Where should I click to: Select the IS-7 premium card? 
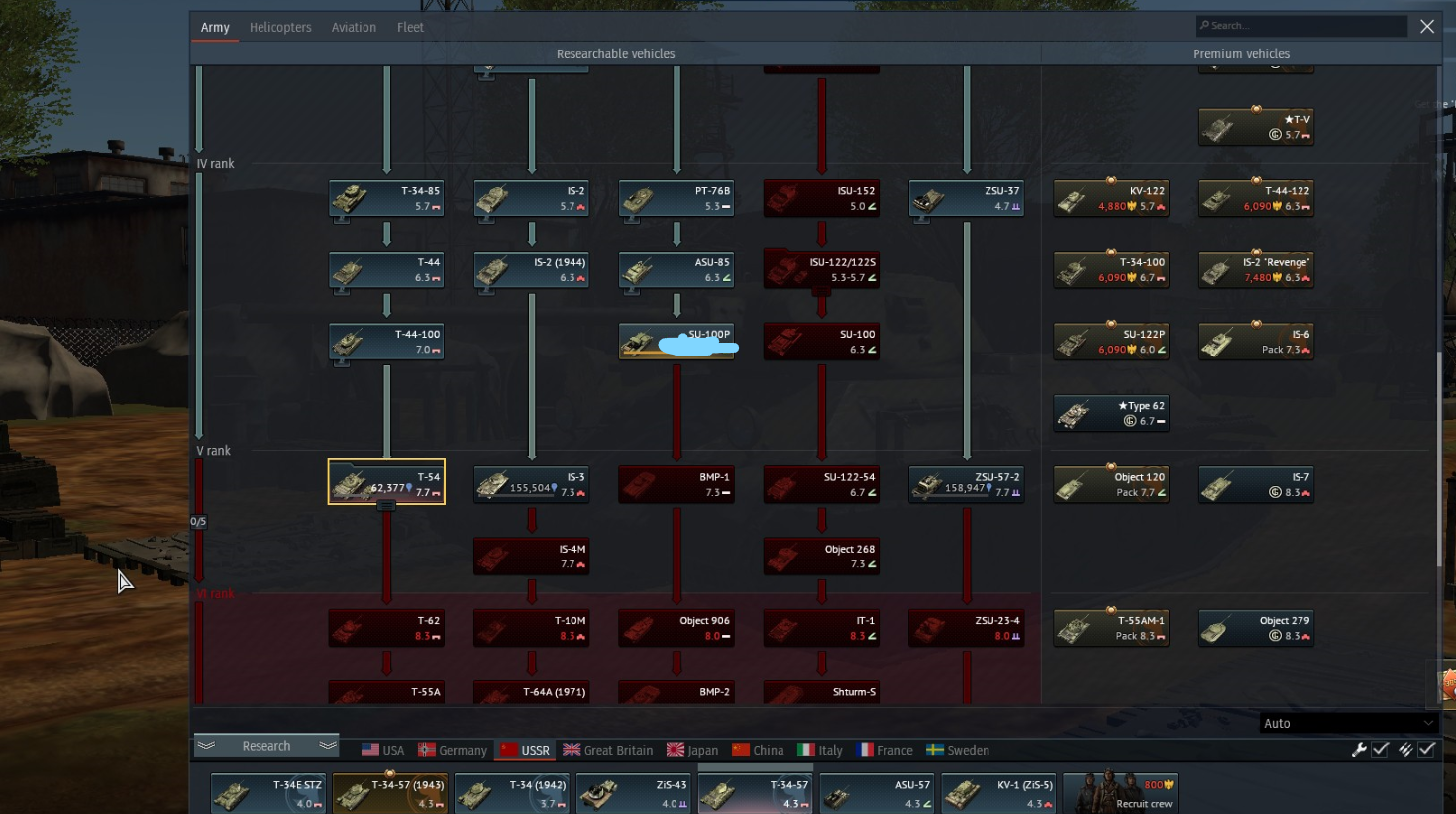coord(1256,484)
